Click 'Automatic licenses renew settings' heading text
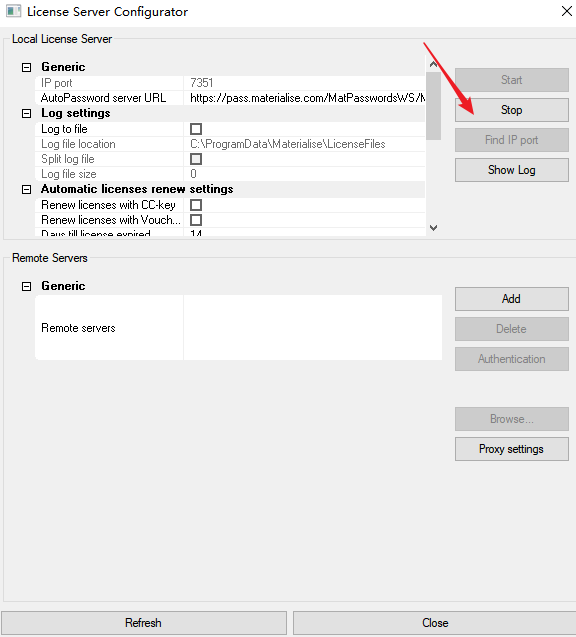The image size is (576, 637). 137,189
